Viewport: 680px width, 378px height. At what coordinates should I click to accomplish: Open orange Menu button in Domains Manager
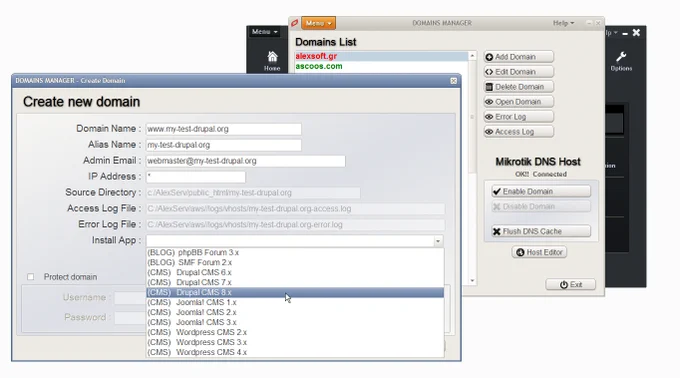[x=318, y=23]
